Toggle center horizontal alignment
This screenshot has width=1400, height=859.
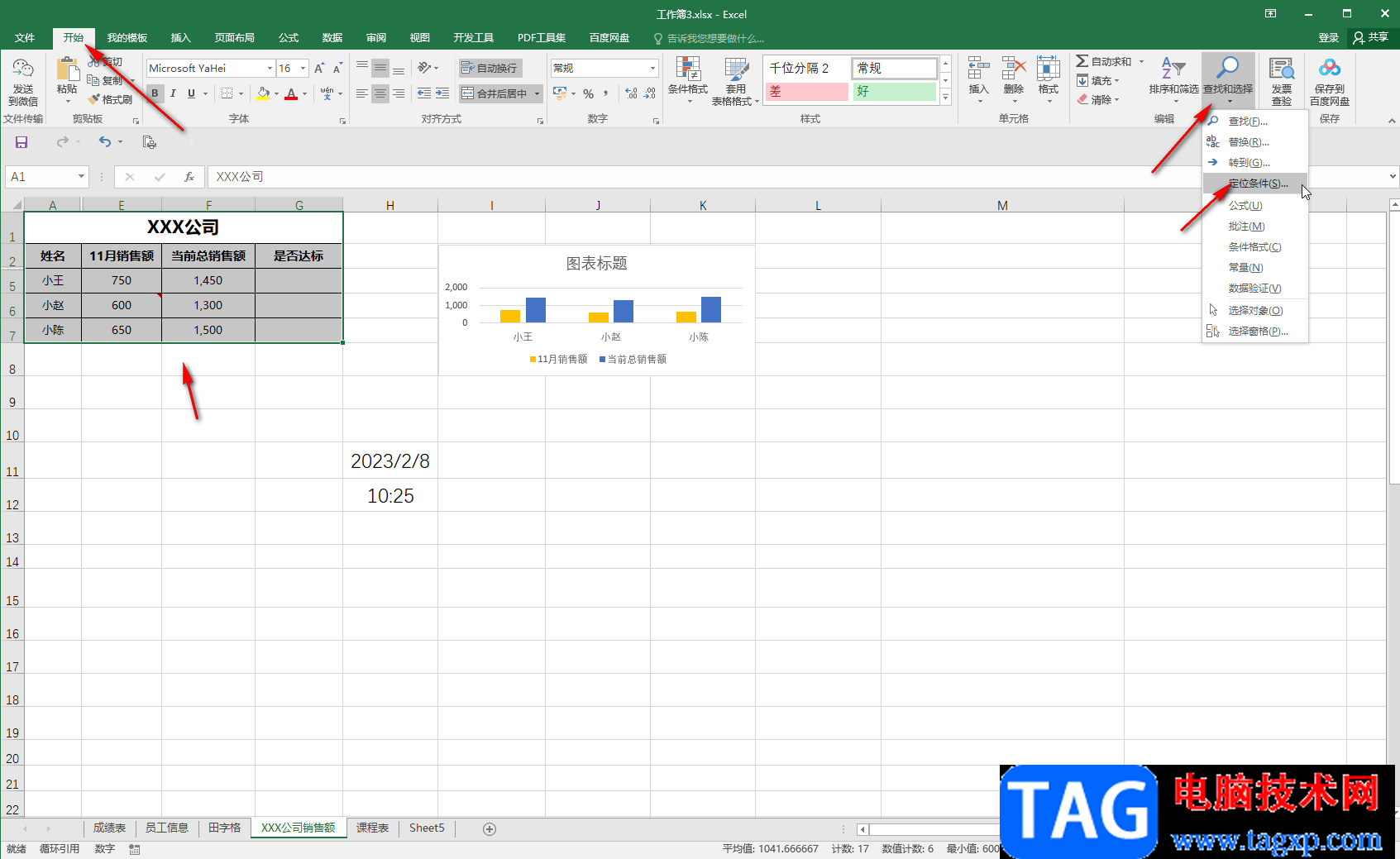click(380, 93)
